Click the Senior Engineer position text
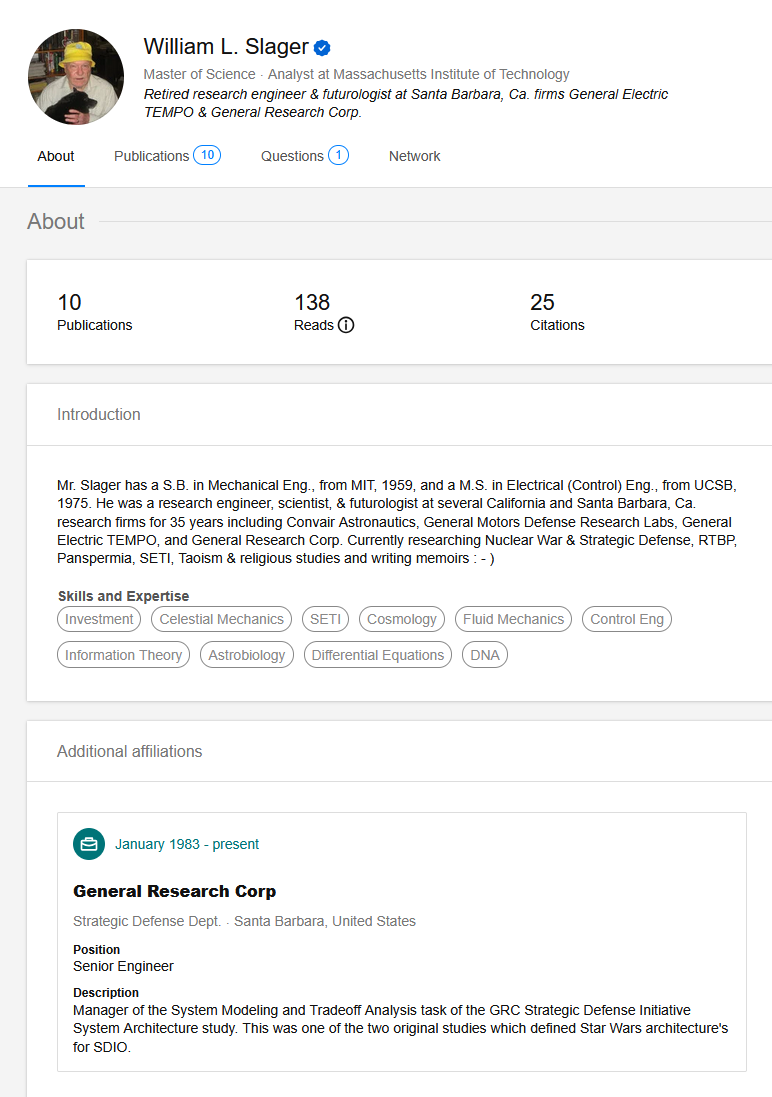Viewport: 772px width, 1097px height. pos(123,966)
